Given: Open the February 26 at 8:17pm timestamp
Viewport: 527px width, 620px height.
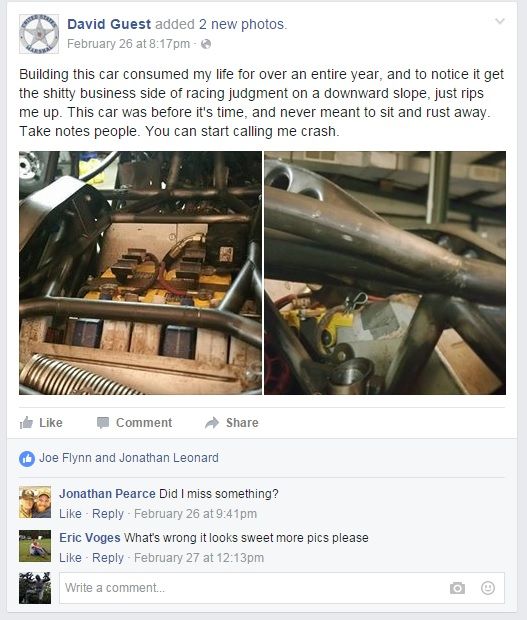Looking at the screenshot, I should (x=128, y=44).
